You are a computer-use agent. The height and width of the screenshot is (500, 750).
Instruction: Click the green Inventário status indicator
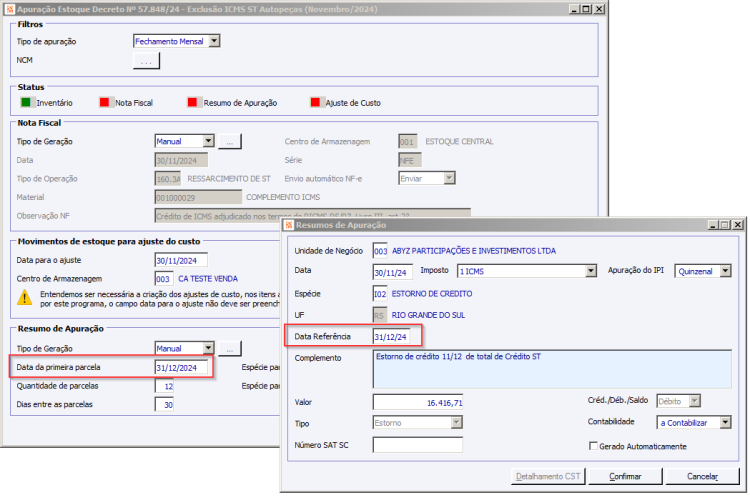click(26, 102)
